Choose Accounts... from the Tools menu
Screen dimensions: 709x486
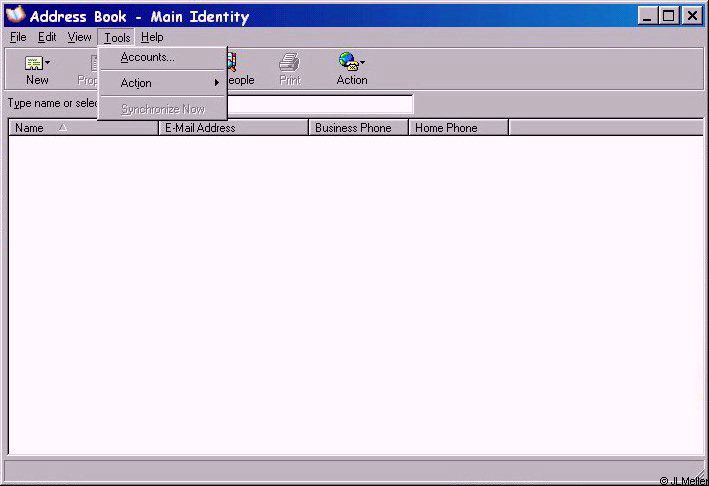(163, 57)
